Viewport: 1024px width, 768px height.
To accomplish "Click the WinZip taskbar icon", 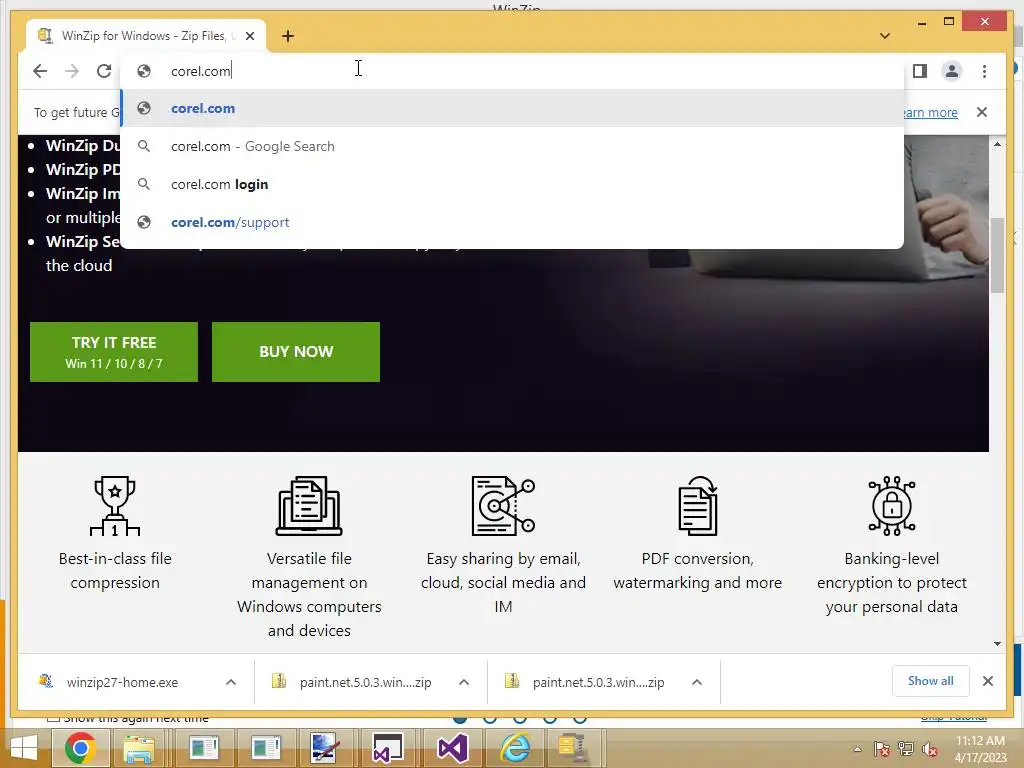I will (x=575, y=748).
